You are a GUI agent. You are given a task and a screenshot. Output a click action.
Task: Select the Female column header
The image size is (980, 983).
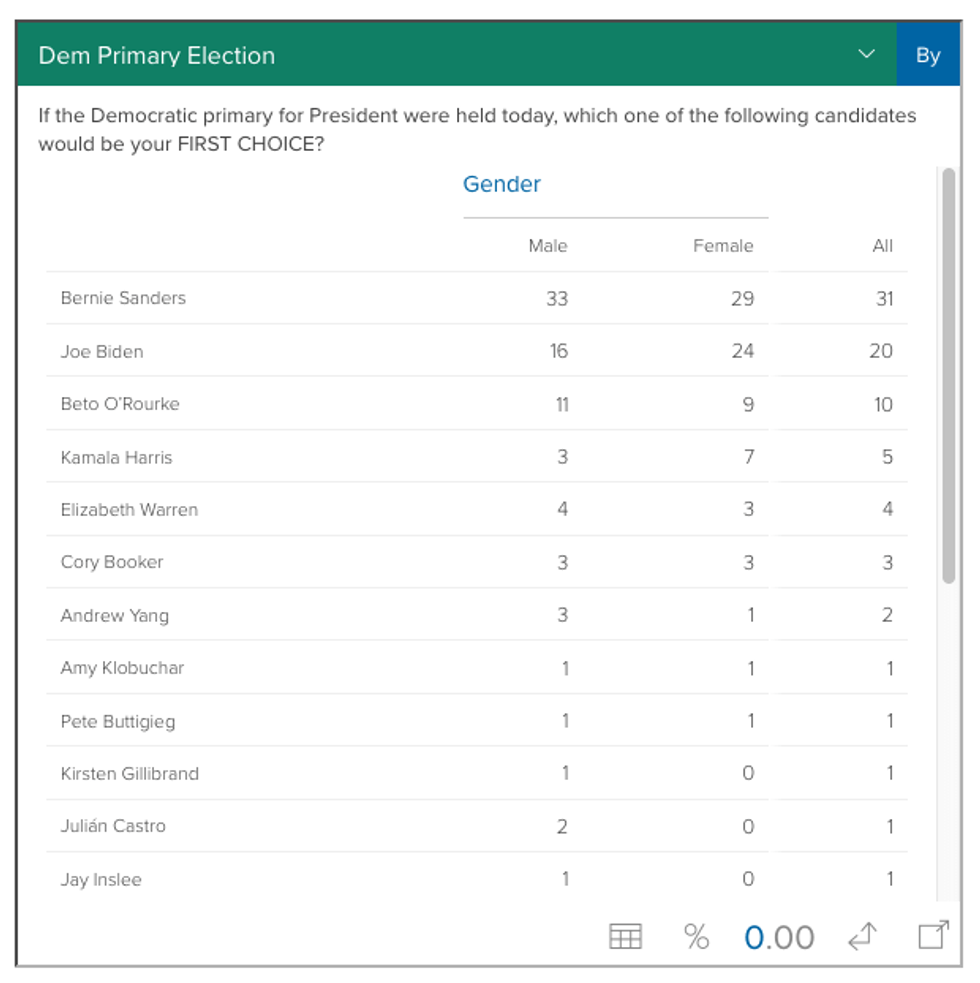[x=722, y=246]
